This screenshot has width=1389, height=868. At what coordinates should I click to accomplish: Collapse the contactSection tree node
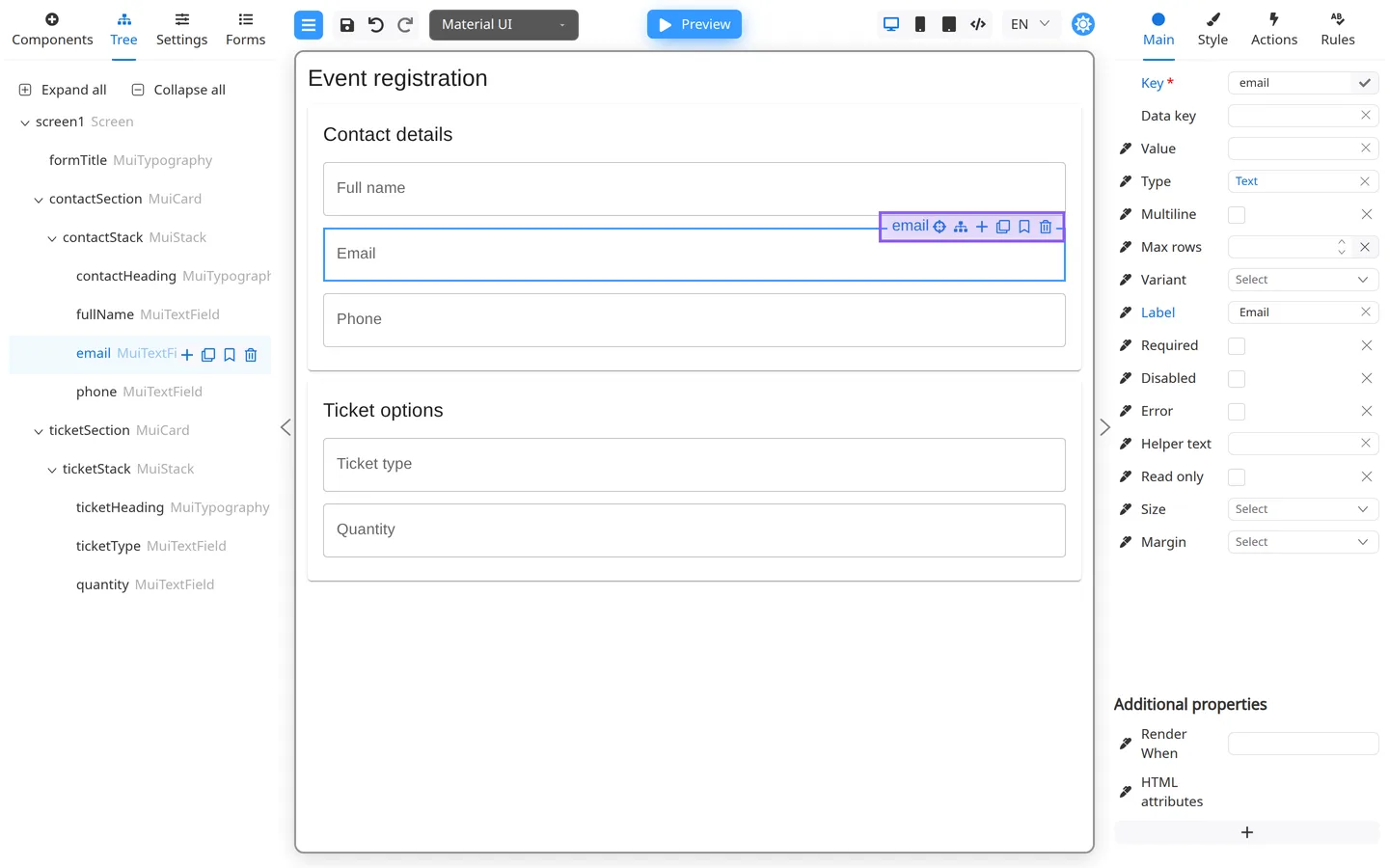click(39, 200)
